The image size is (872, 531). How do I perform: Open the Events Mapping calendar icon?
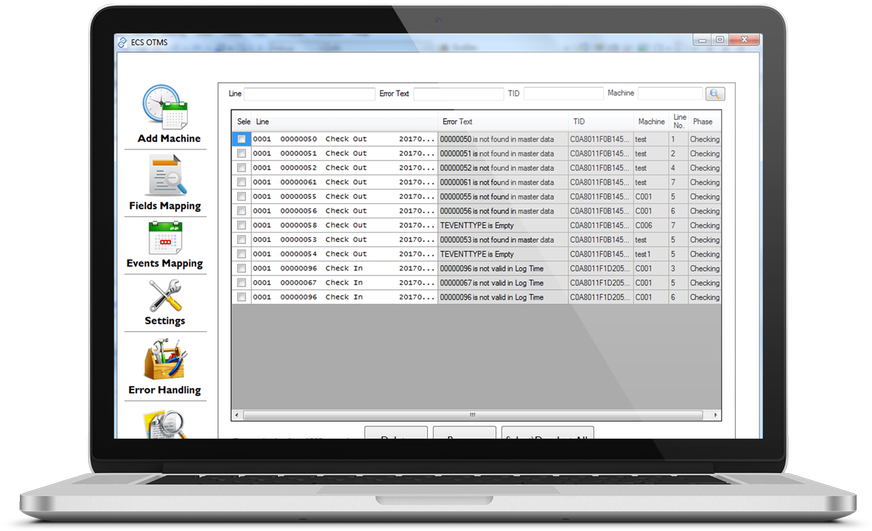165,238
